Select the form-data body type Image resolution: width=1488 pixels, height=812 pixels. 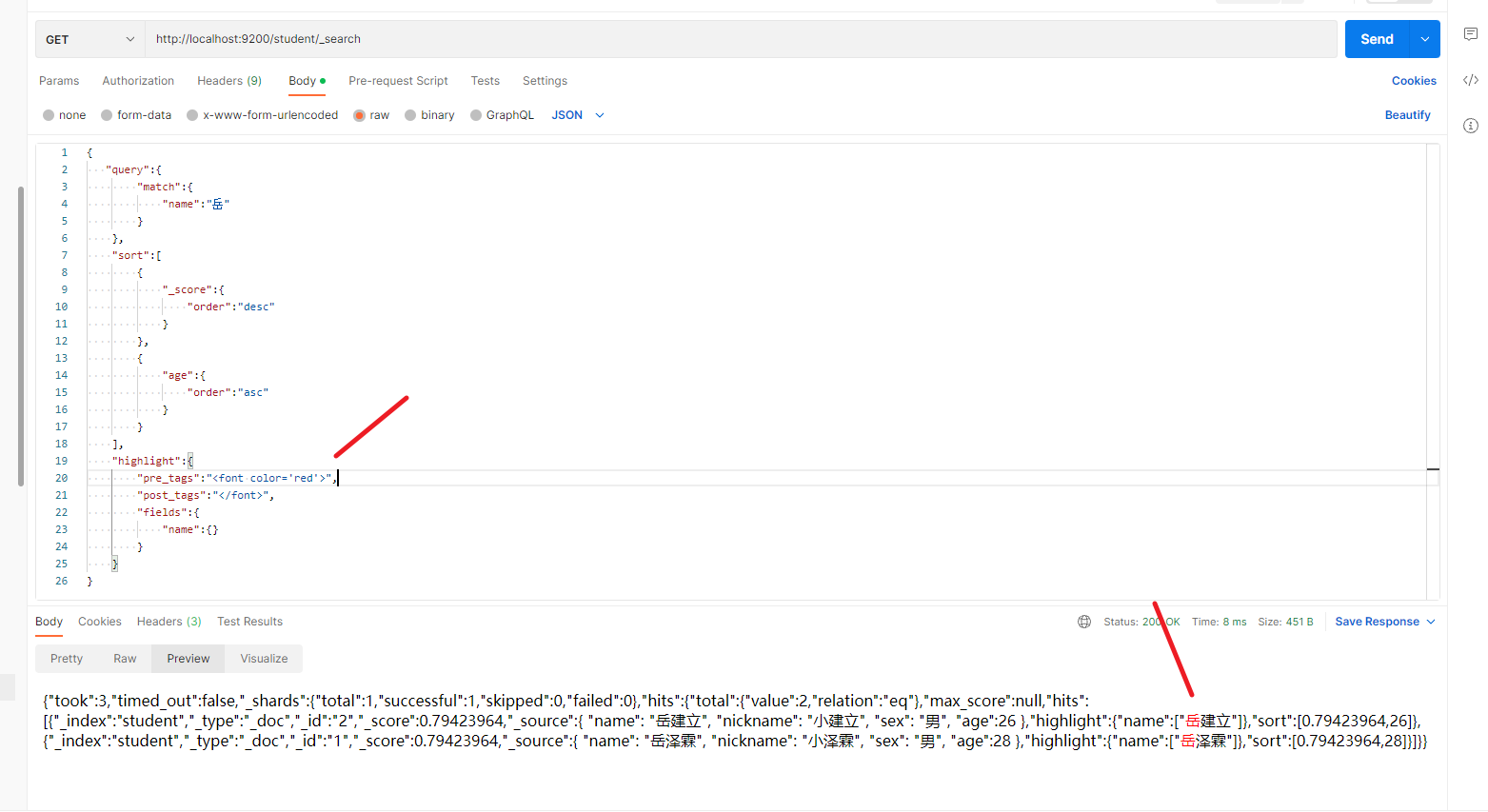tap(136, 115)
